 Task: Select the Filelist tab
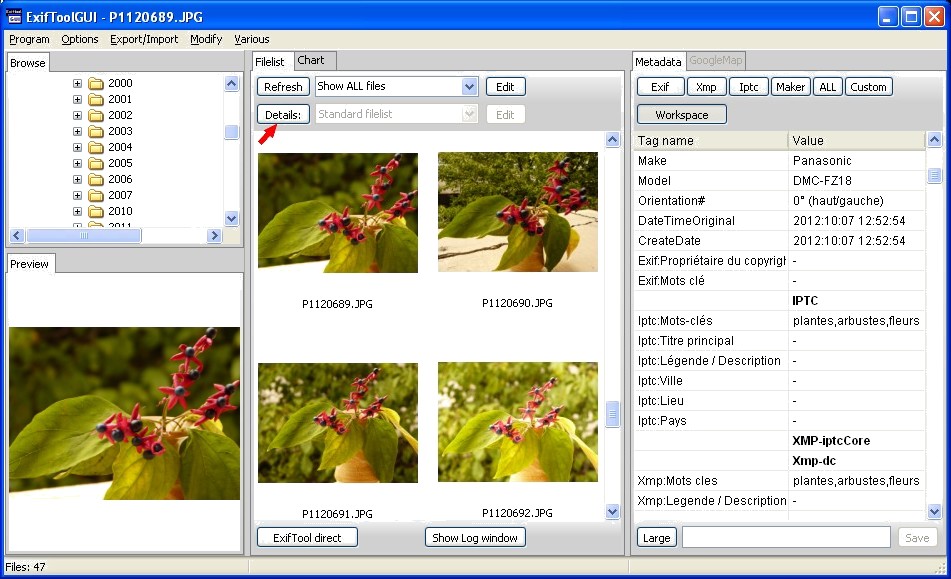[271, 62]
